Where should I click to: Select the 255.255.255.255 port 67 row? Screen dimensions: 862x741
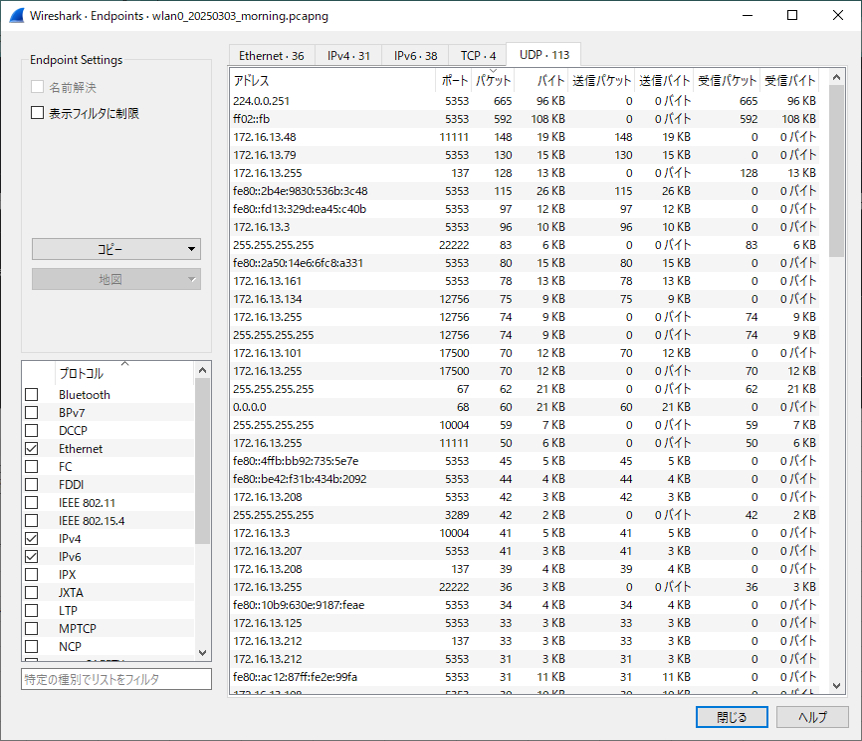coord(524,389)
